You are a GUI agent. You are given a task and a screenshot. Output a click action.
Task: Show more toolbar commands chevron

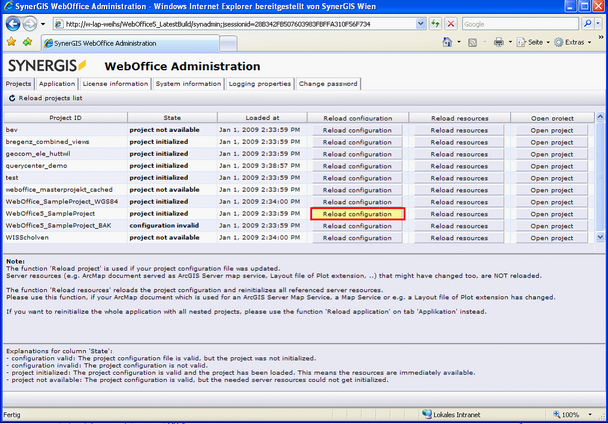601,38
